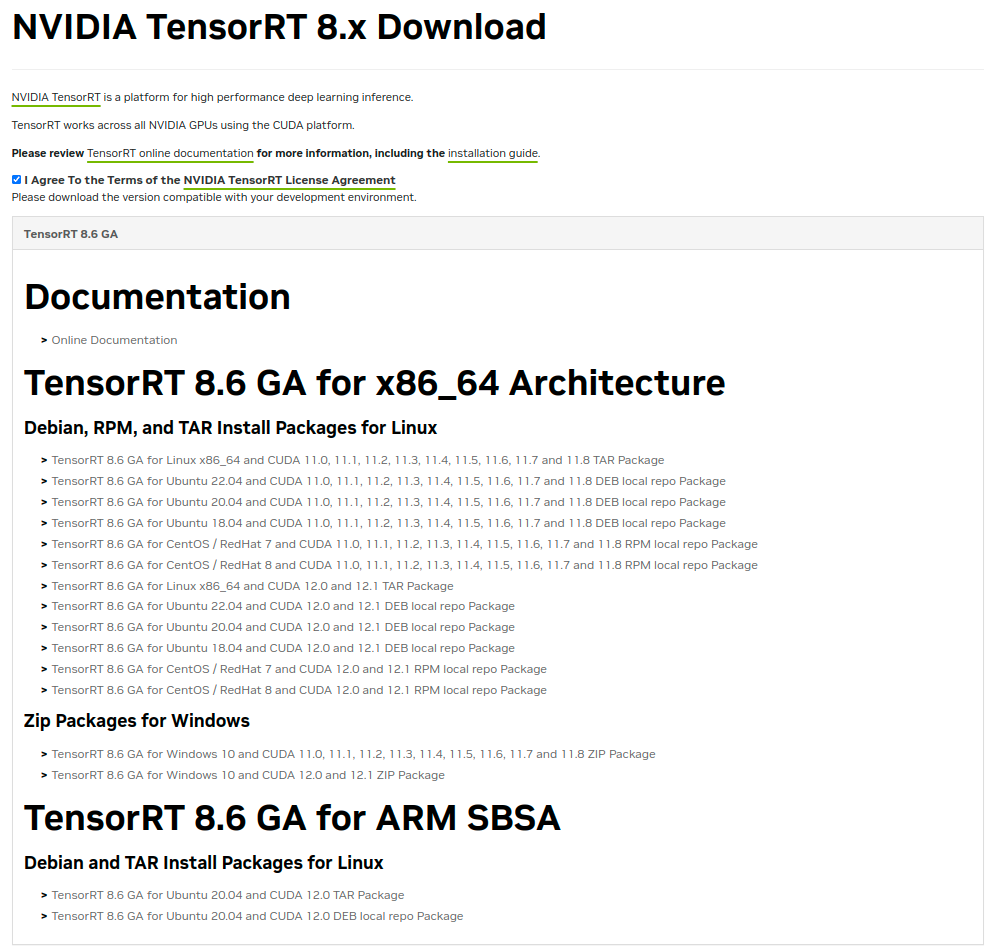
Task: Click the 'NVIDIA TensorRT 8.x Download' page title
Action: click(279, 27)
